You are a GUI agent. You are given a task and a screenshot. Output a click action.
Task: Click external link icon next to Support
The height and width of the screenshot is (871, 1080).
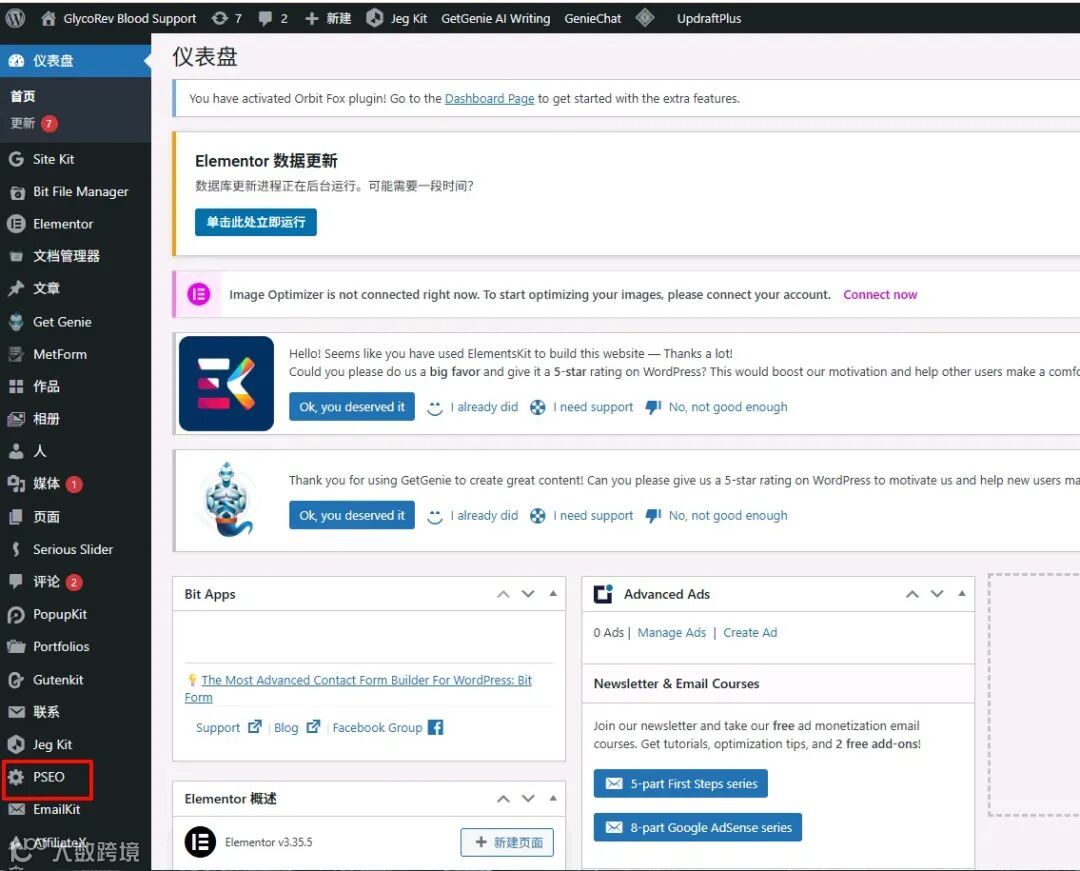(x=254, y=726)
